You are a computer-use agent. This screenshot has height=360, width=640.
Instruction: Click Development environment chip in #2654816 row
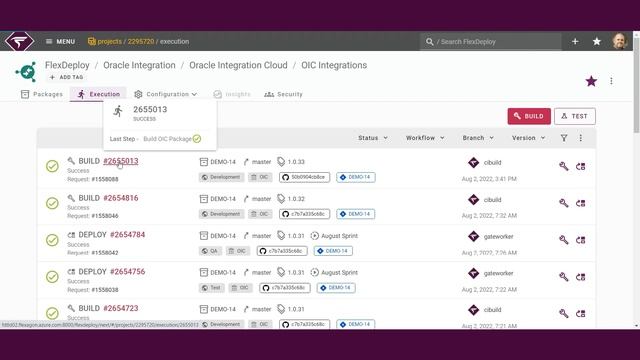(x=222, y=214)
